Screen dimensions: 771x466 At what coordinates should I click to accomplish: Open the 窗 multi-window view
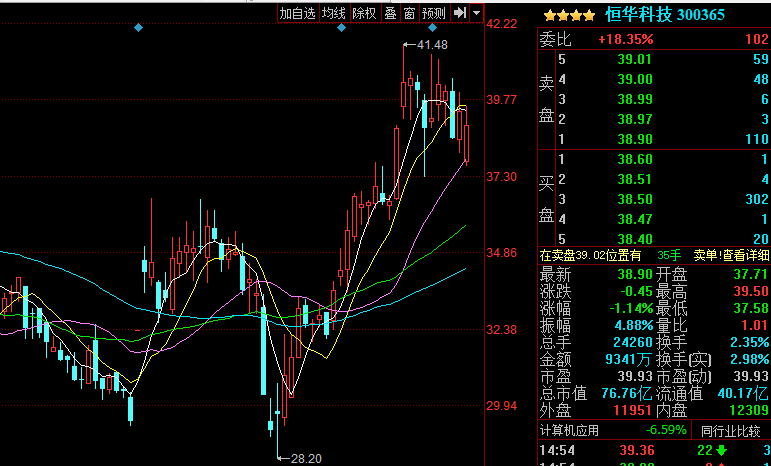tap(410, 13)
